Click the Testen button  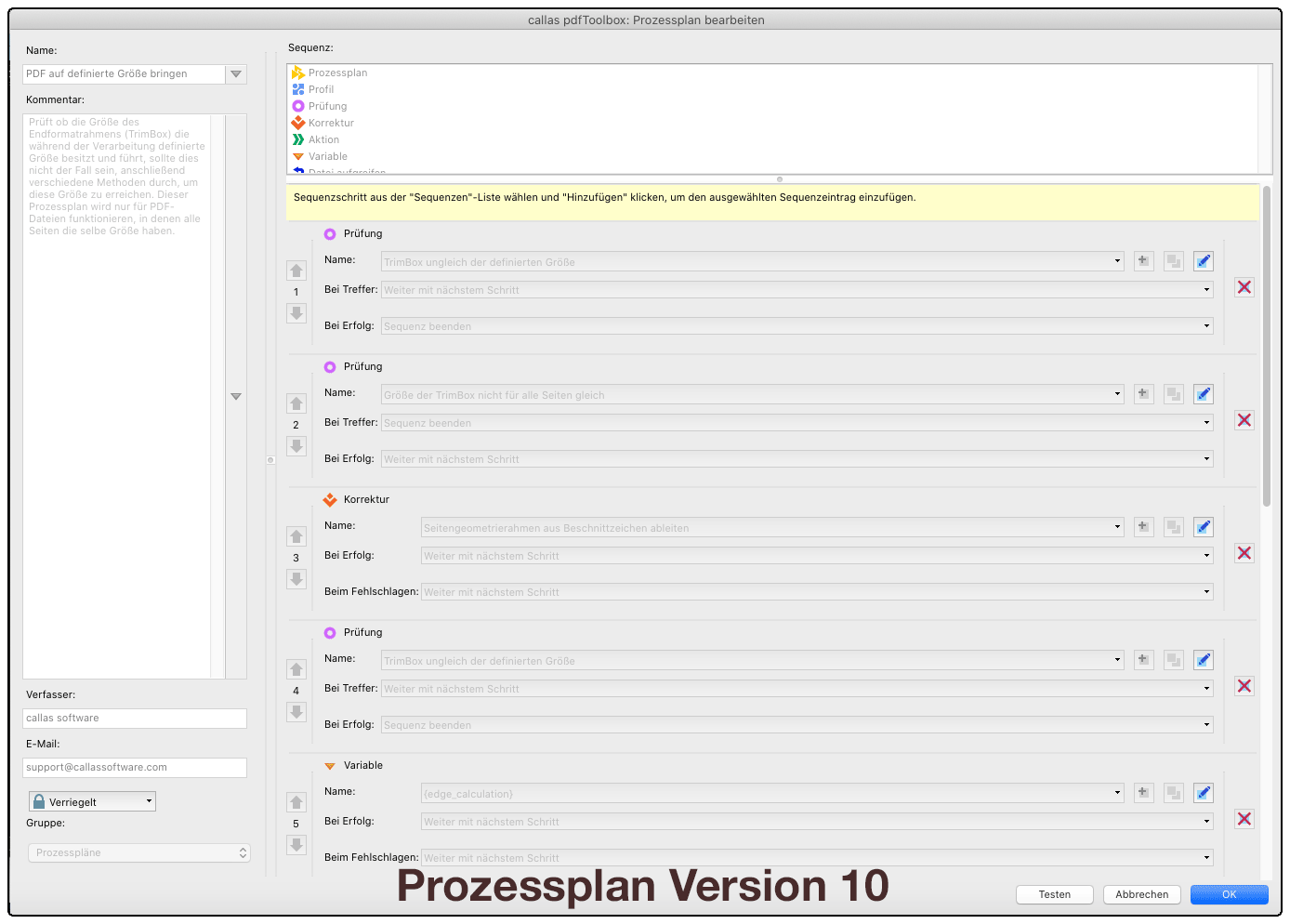pyautogui.click(x=1054, y=894)
